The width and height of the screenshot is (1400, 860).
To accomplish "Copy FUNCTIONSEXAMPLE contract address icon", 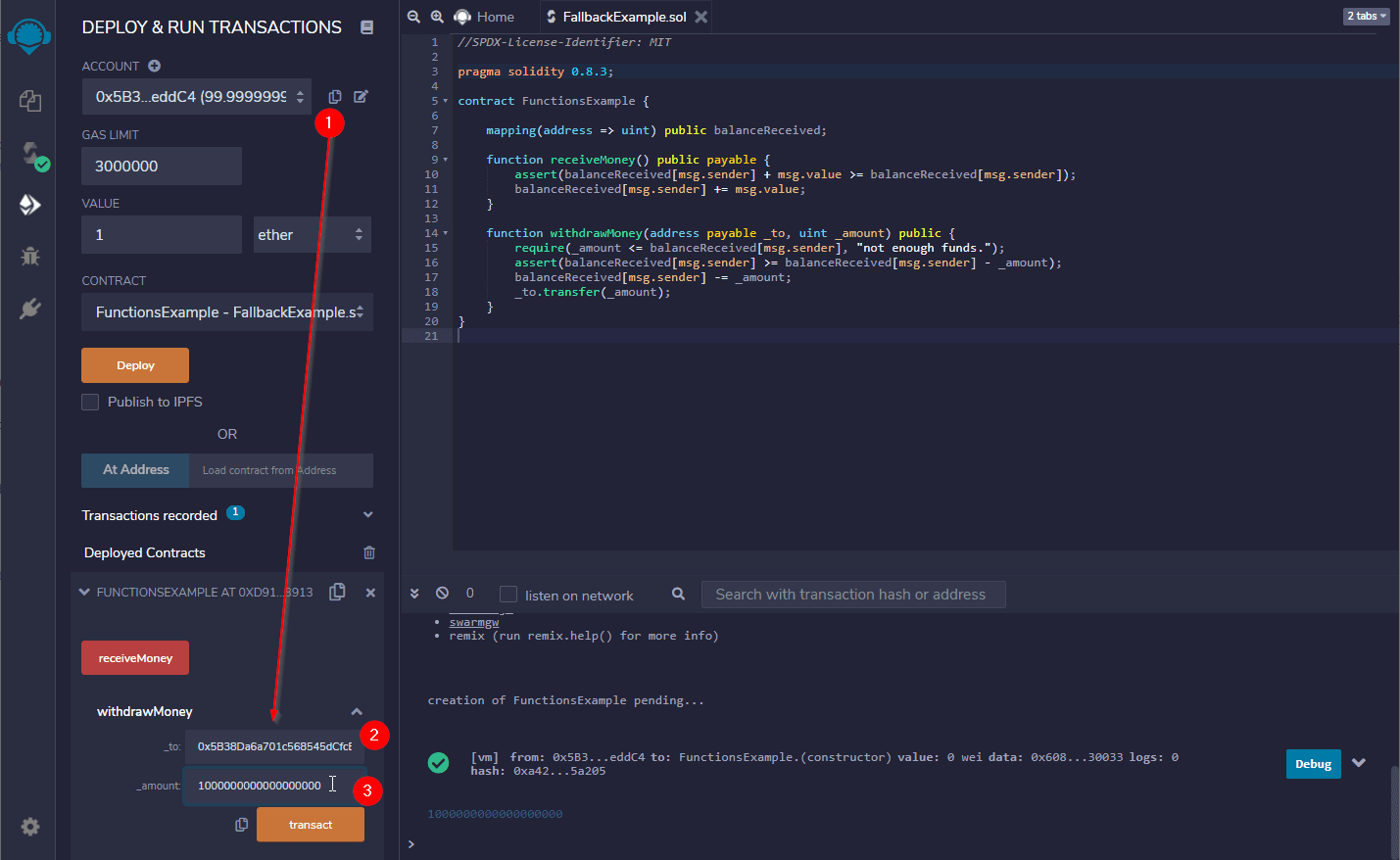I will (337, 592).
